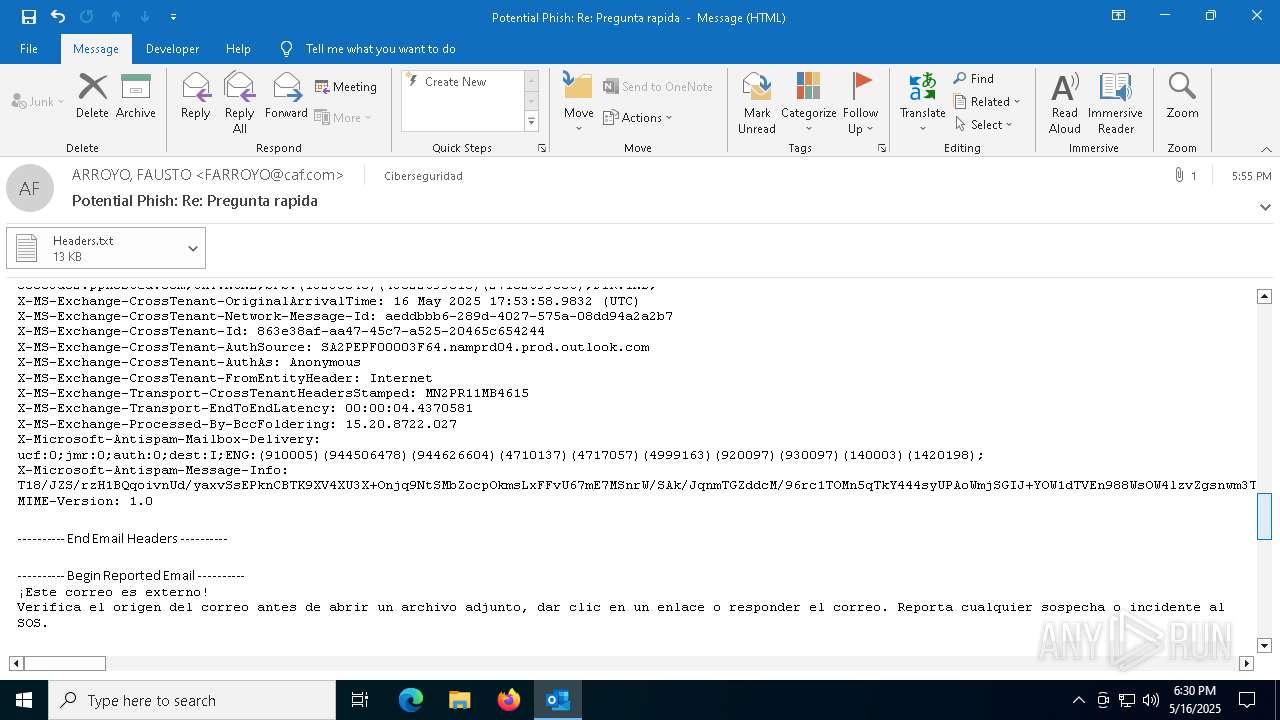Click the taskbar search box
1280x720 pixels.
click(192, 700)
